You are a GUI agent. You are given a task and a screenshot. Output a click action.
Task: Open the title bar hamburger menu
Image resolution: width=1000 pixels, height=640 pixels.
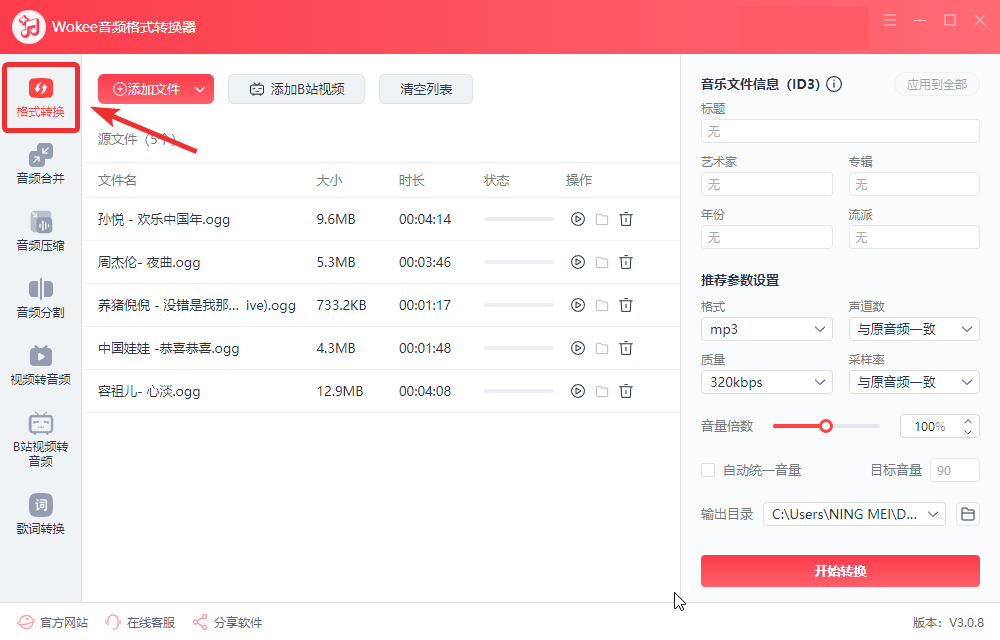point(890,20)
